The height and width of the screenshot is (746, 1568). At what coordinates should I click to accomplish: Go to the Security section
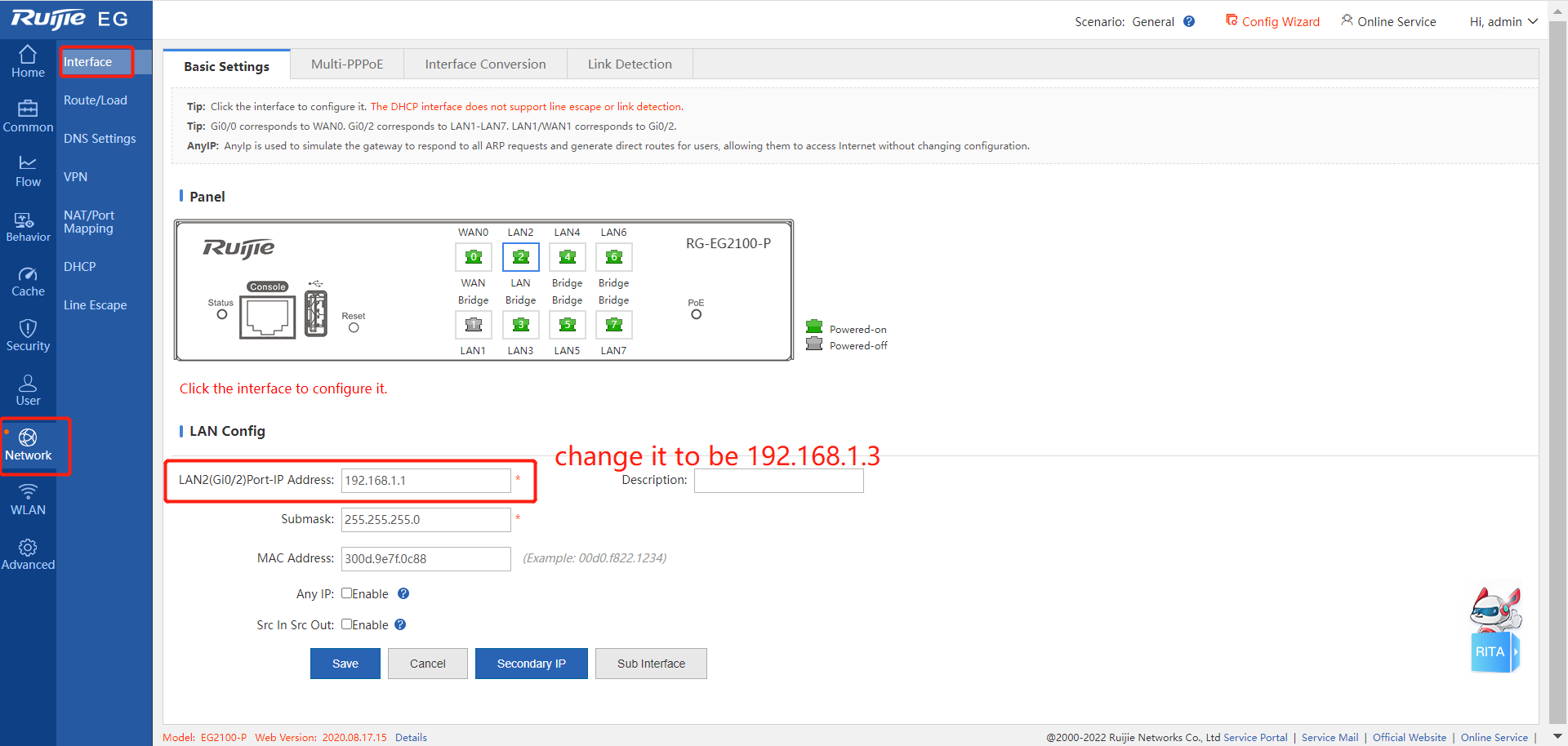pyautogui.click(x=28, y=335)
